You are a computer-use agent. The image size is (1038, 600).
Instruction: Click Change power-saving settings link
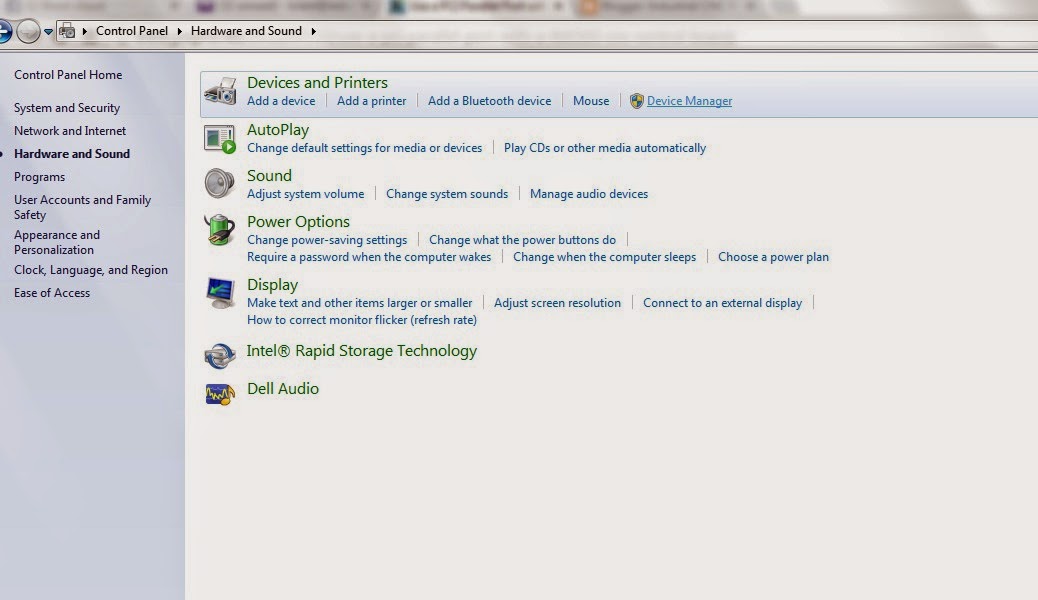pos(327,240)
